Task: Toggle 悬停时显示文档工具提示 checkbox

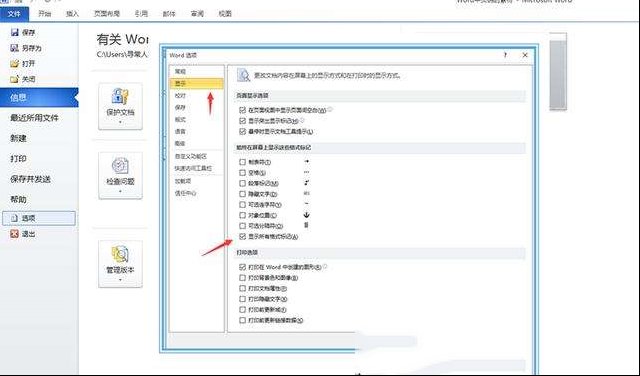Action: pyautogui.click(x=242, y=131)
